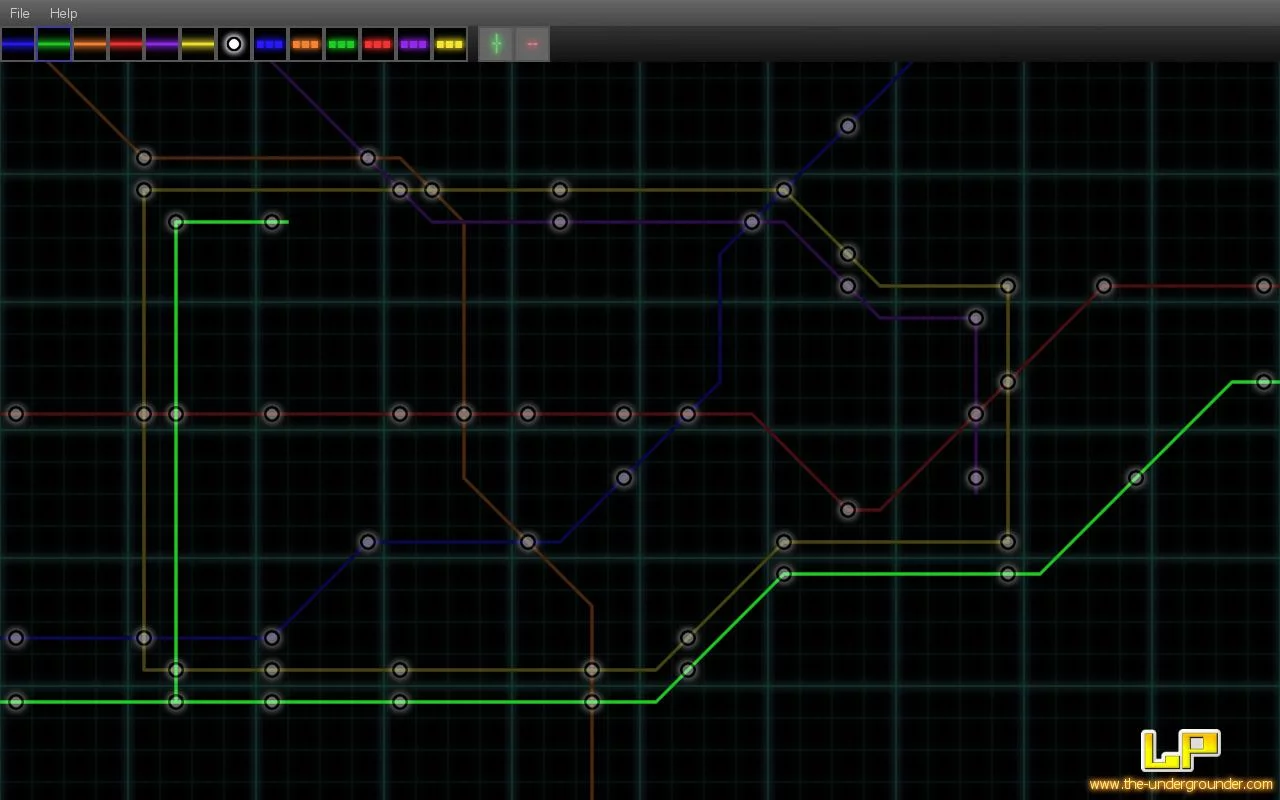Select the yellow dashed segment tool
The image size is (1280, 800).
[x=450, y=44]
